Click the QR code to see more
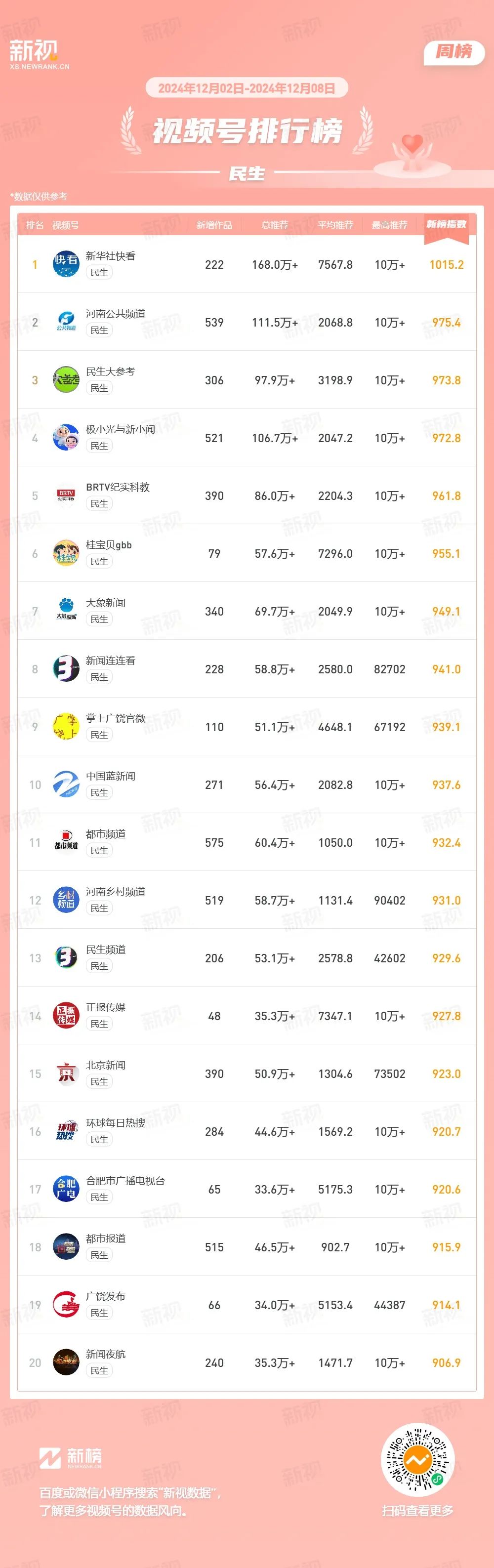The height and width of the screenshot is (1568, 494). [417, 1460]
